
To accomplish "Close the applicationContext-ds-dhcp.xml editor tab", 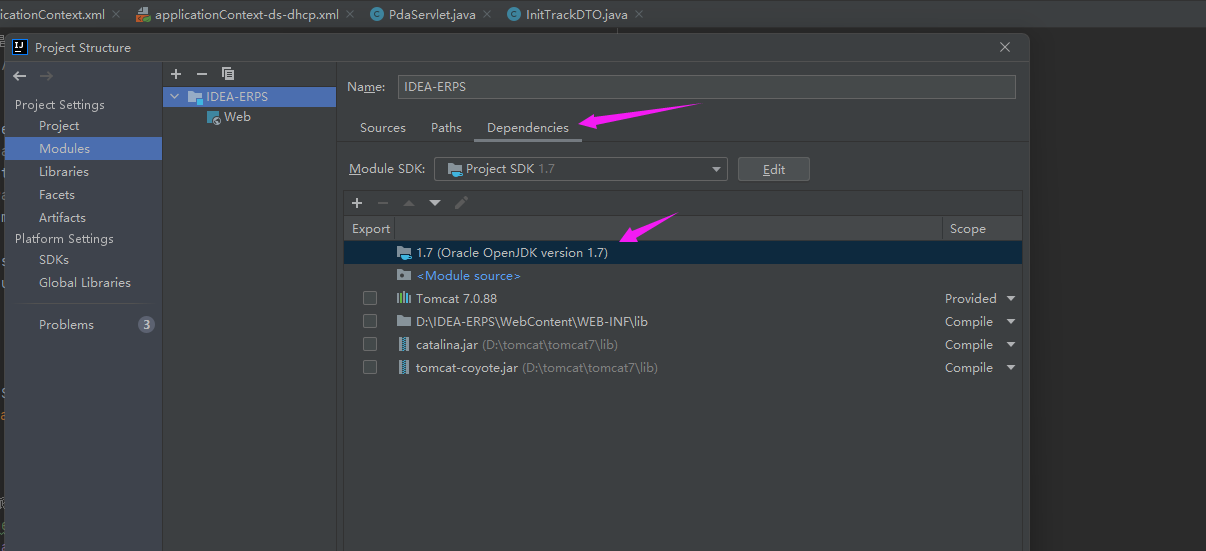I will pyautogui.click(x=350, y=14).
